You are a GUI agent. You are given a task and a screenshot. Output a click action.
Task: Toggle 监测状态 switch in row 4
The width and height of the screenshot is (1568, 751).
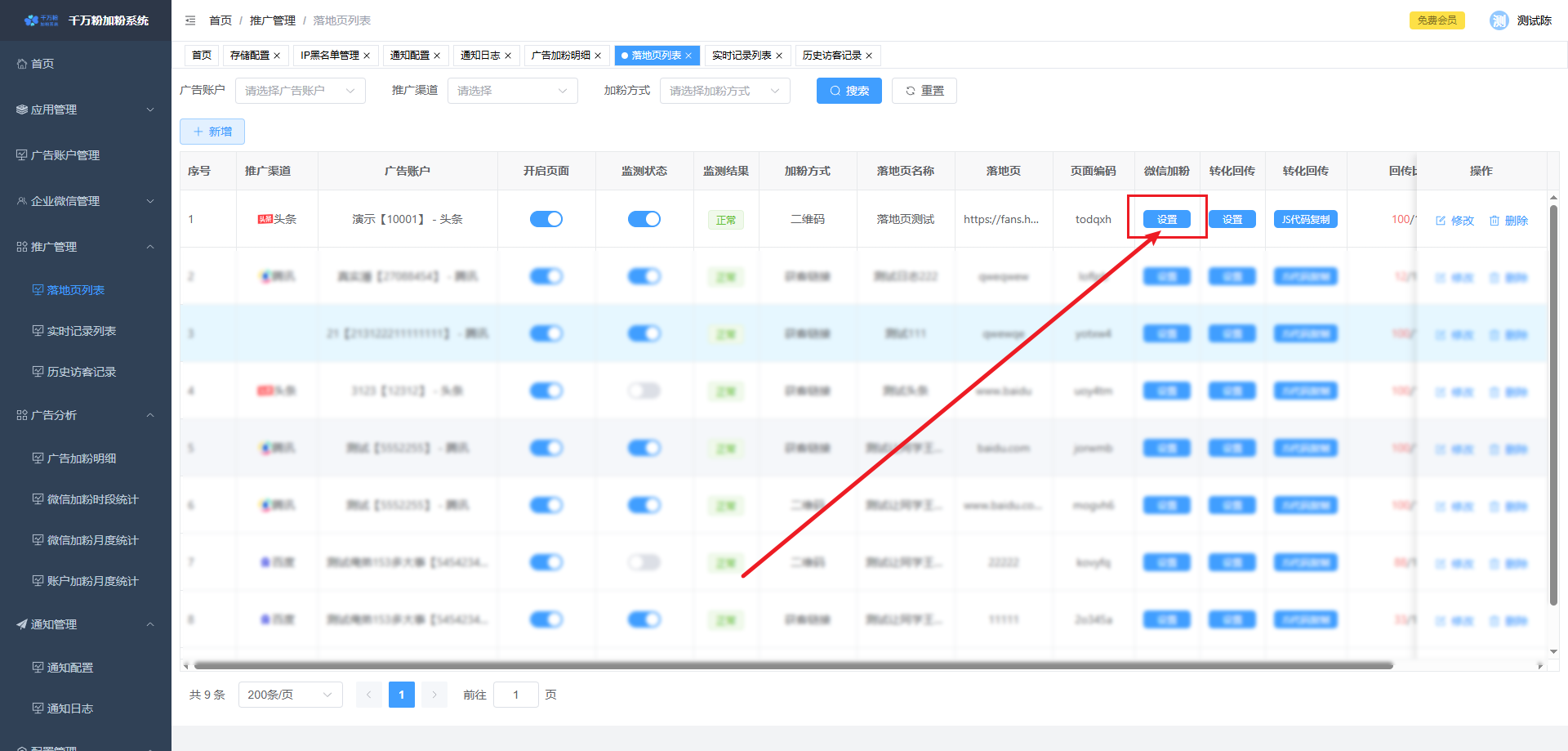(644, 391)
